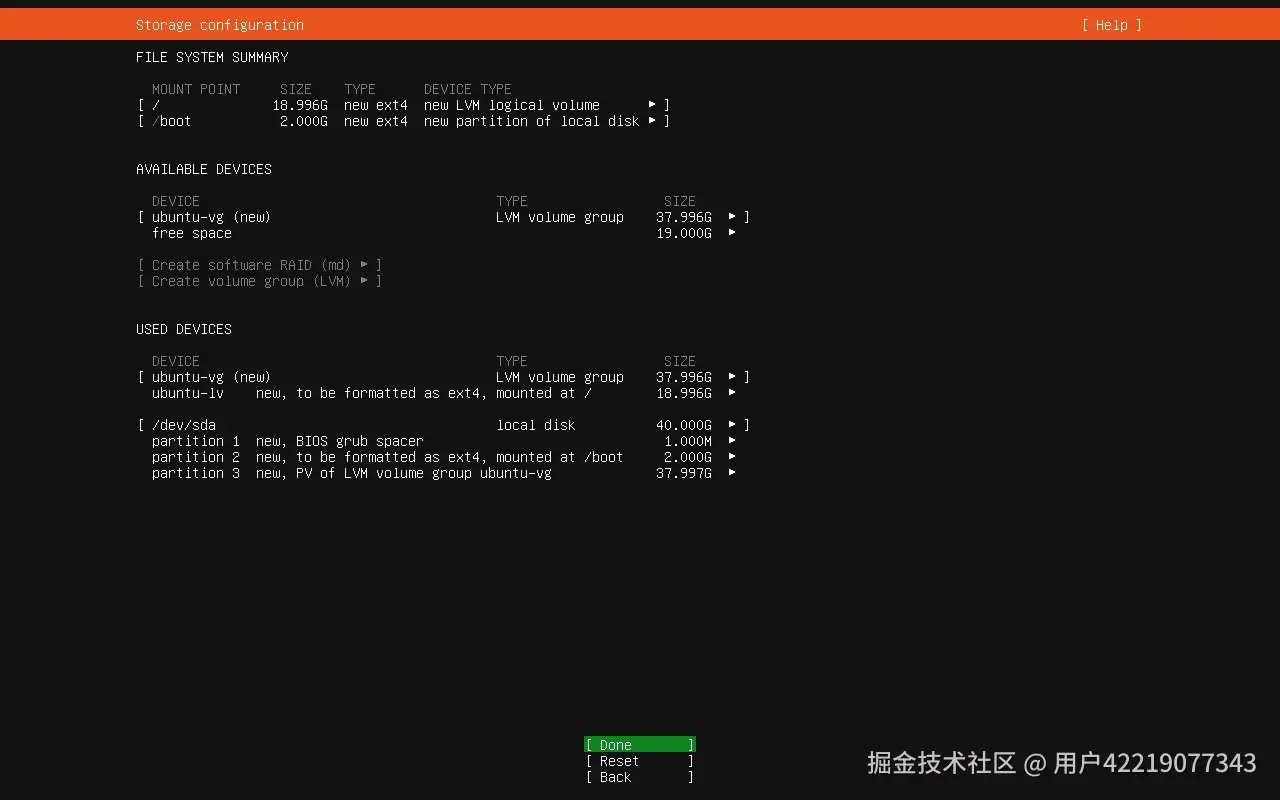Select Create volume group (LVM)
This screenshot has width=1280, height=800.
point(259,281)
